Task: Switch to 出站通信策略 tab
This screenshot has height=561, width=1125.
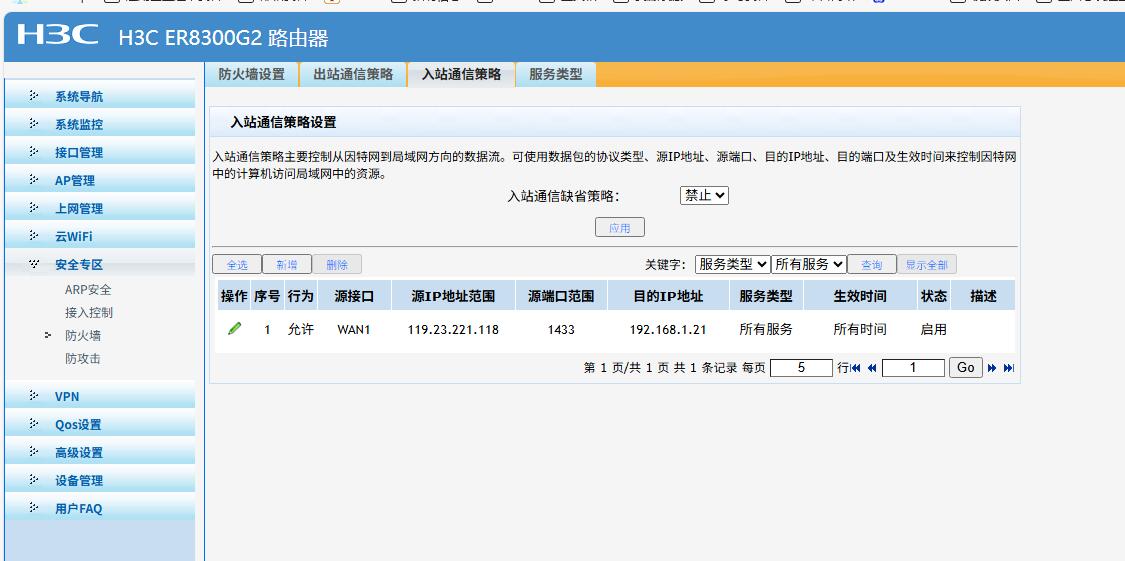Action: point(353,75)
